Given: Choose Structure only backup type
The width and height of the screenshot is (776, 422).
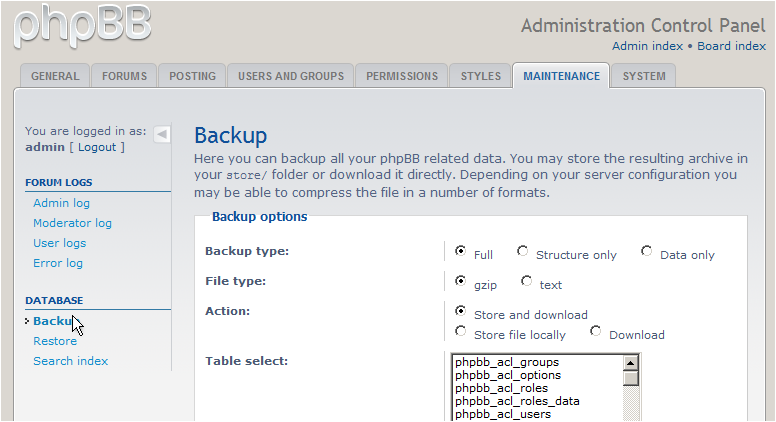Looking at the screenshot, I should [x=522, y=251].
